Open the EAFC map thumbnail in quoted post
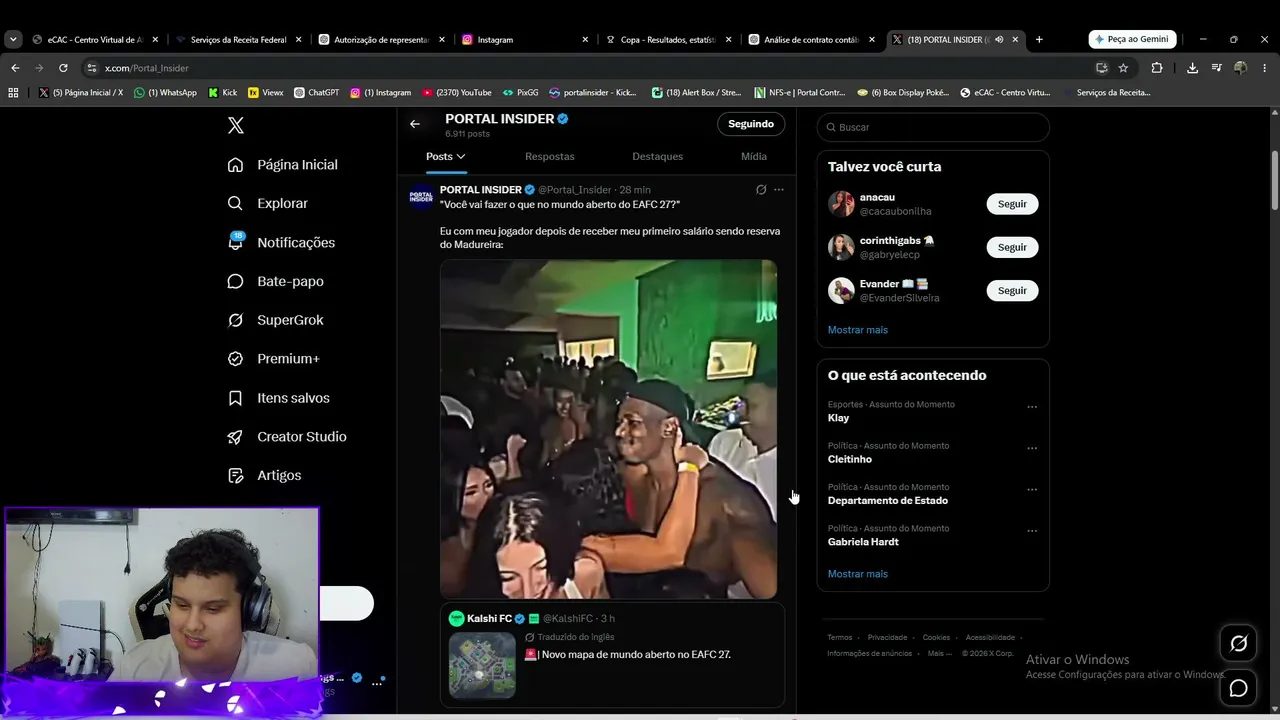 click(x=482, y=665)
